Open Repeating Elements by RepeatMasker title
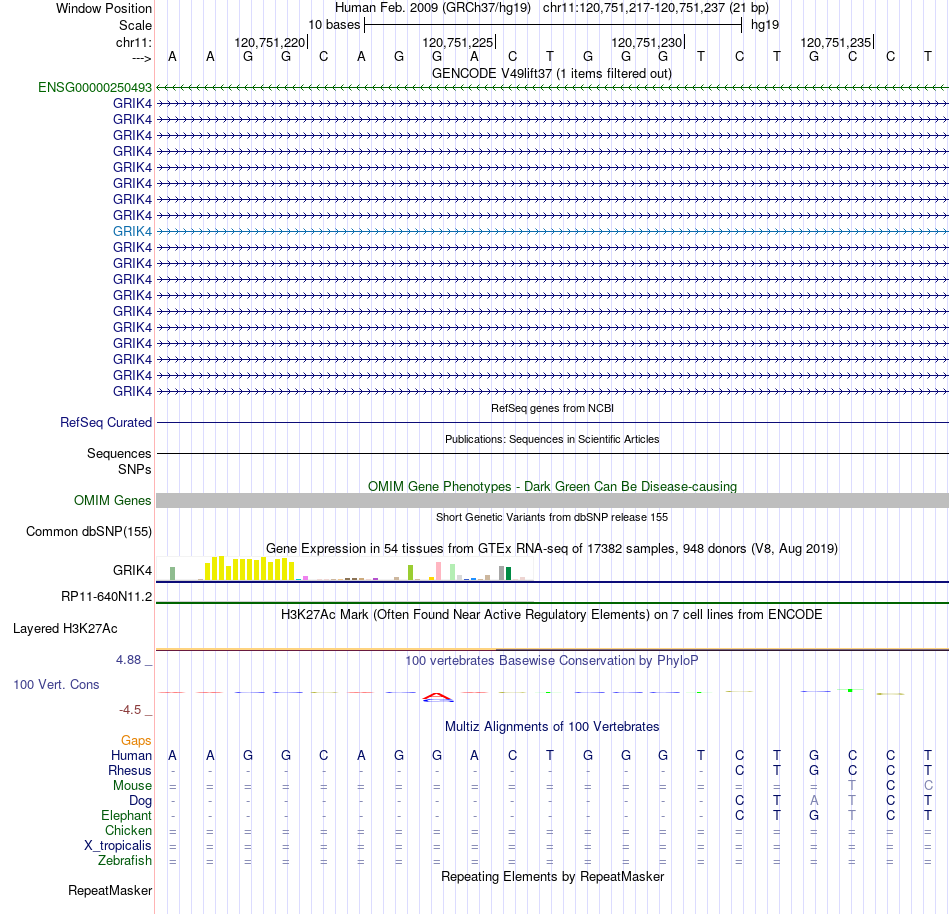This screenshot has height=914, width=950. tap(553, 876)
